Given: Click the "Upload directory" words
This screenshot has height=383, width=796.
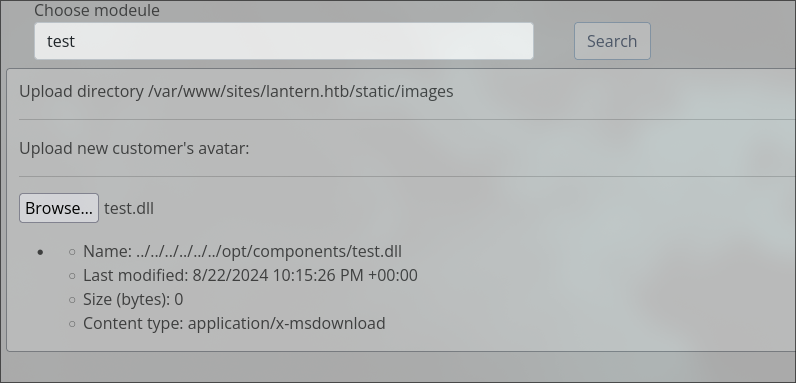Looking at the screenshot, I should [82, 91].
